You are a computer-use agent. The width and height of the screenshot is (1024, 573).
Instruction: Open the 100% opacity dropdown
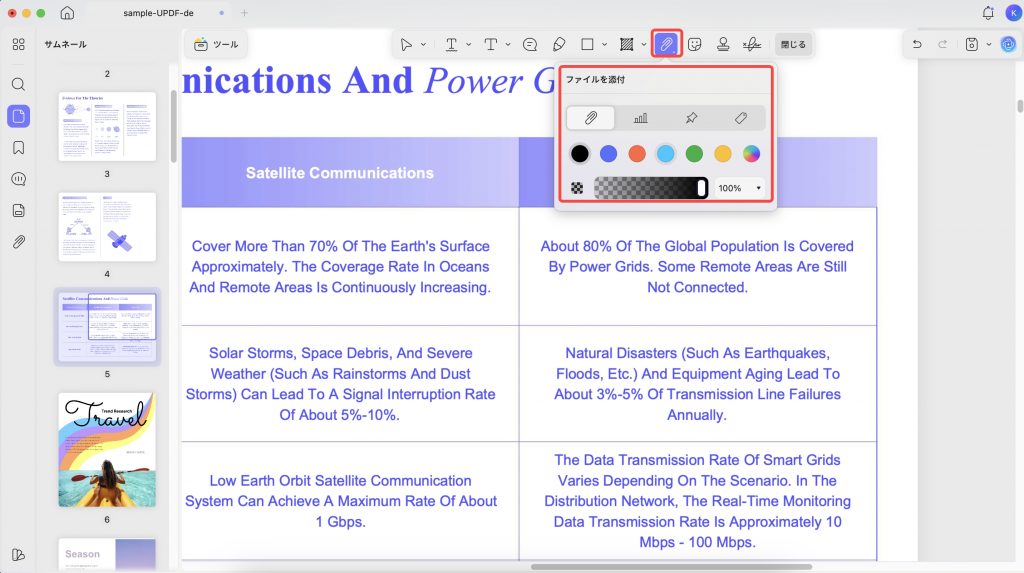(739, 188)
